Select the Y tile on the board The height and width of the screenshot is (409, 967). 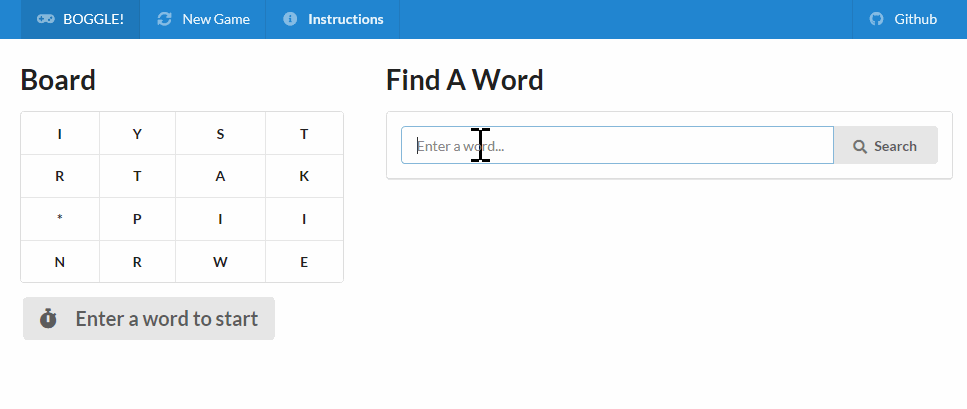click(x=137, y=134)
